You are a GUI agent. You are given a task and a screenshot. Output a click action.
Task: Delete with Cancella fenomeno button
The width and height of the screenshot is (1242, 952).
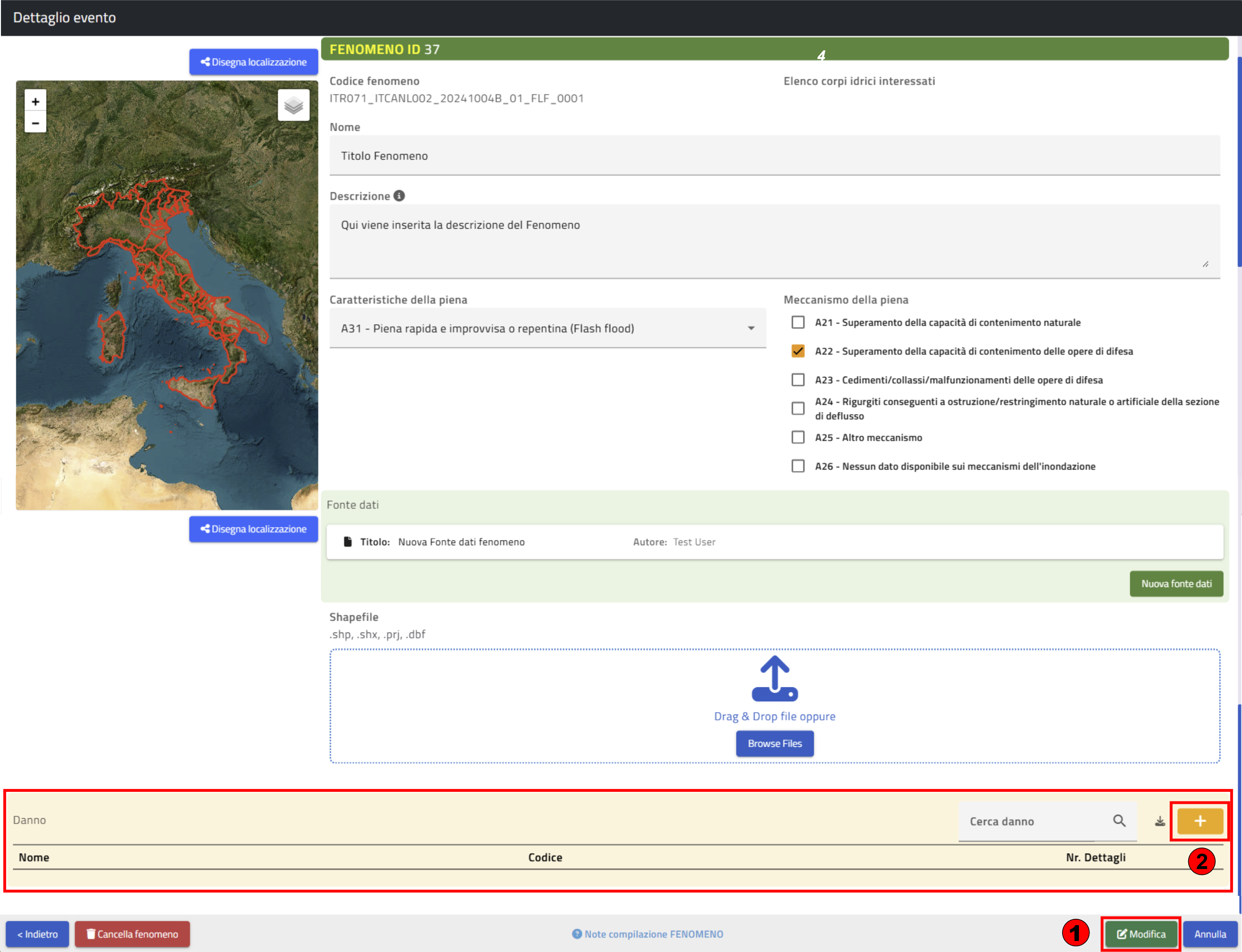point(132,934)
